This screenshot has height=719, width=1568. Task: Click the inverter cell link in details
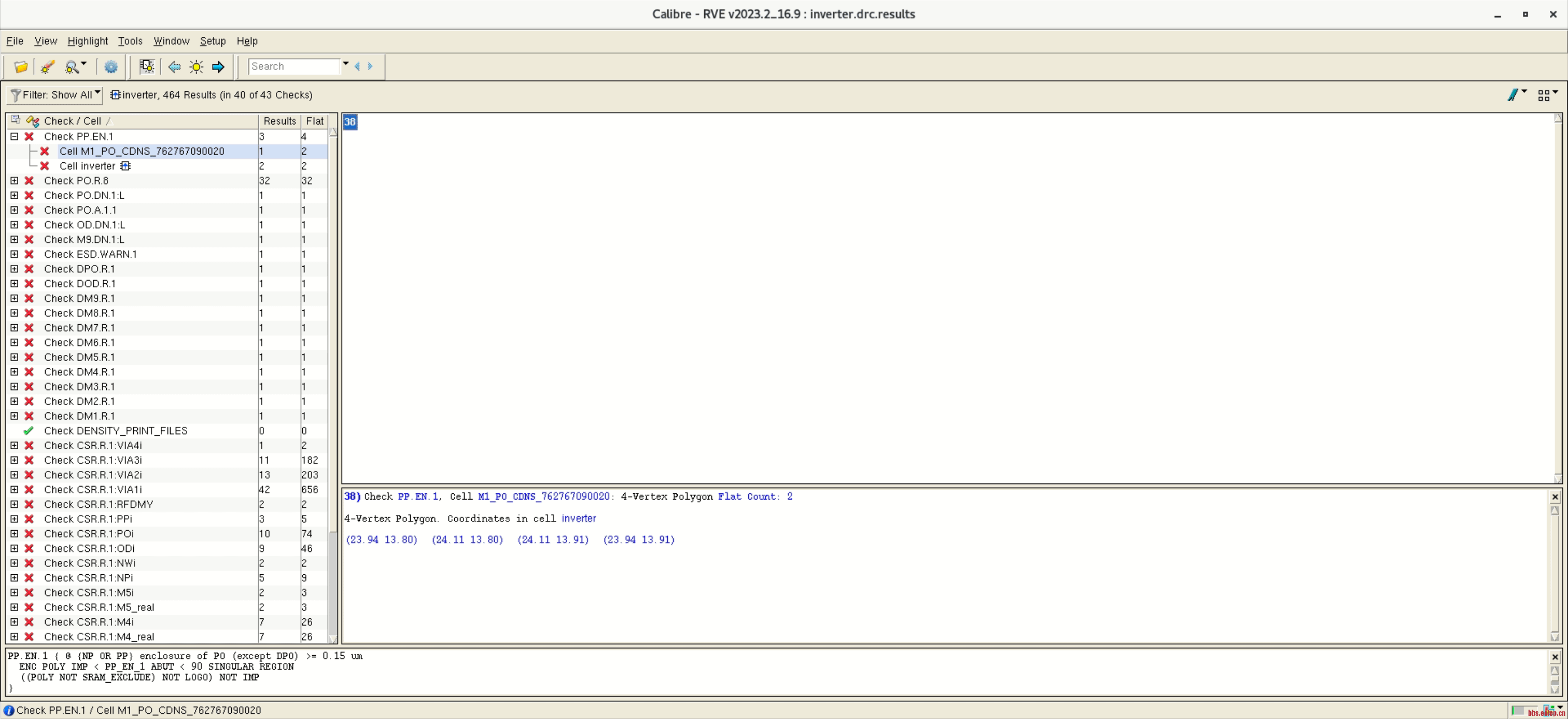coord(578,519)
